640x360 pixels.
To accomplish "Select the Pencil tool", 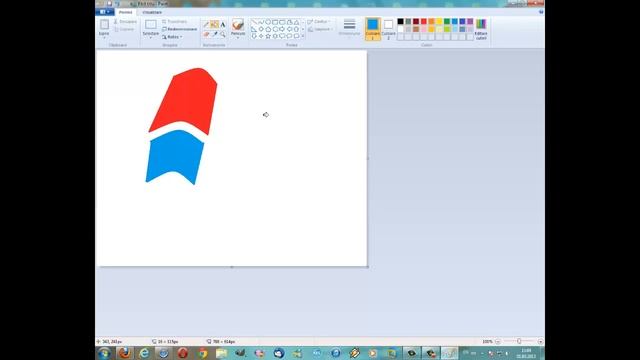I will click(x=206, y=24).
